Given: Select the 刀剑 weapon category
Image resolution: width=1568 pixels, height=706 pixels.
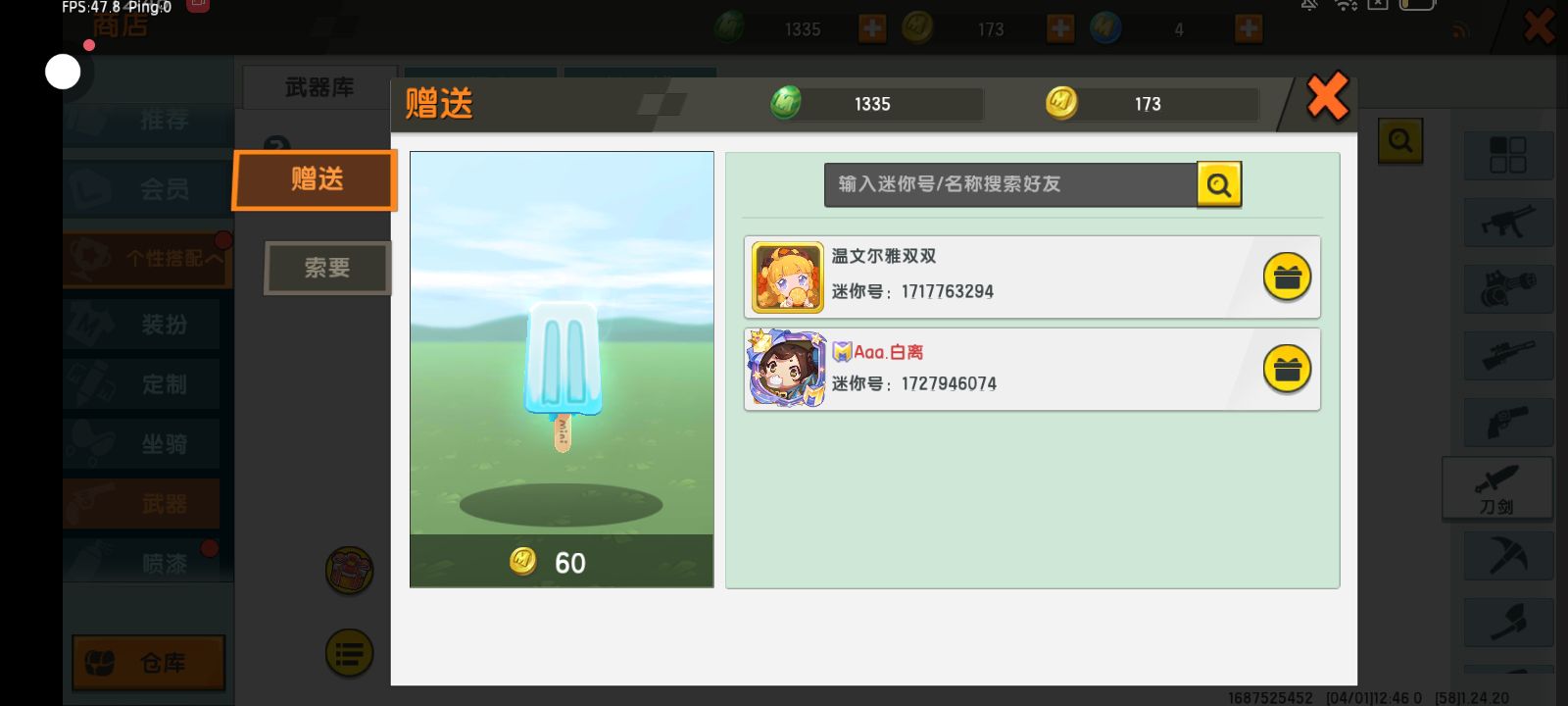Looking at the screenshot, I should pos(1496,488).
